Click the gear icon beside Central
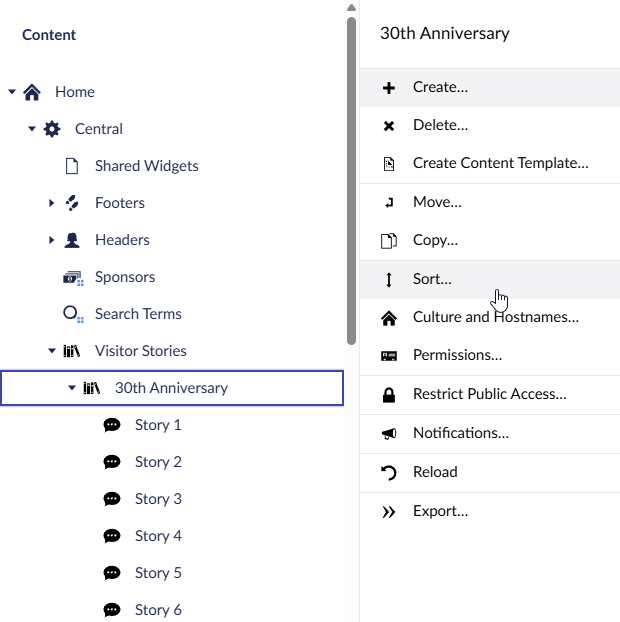Image resolution: width=620 pixels, height=622 pixels. [x=52, y=129]
